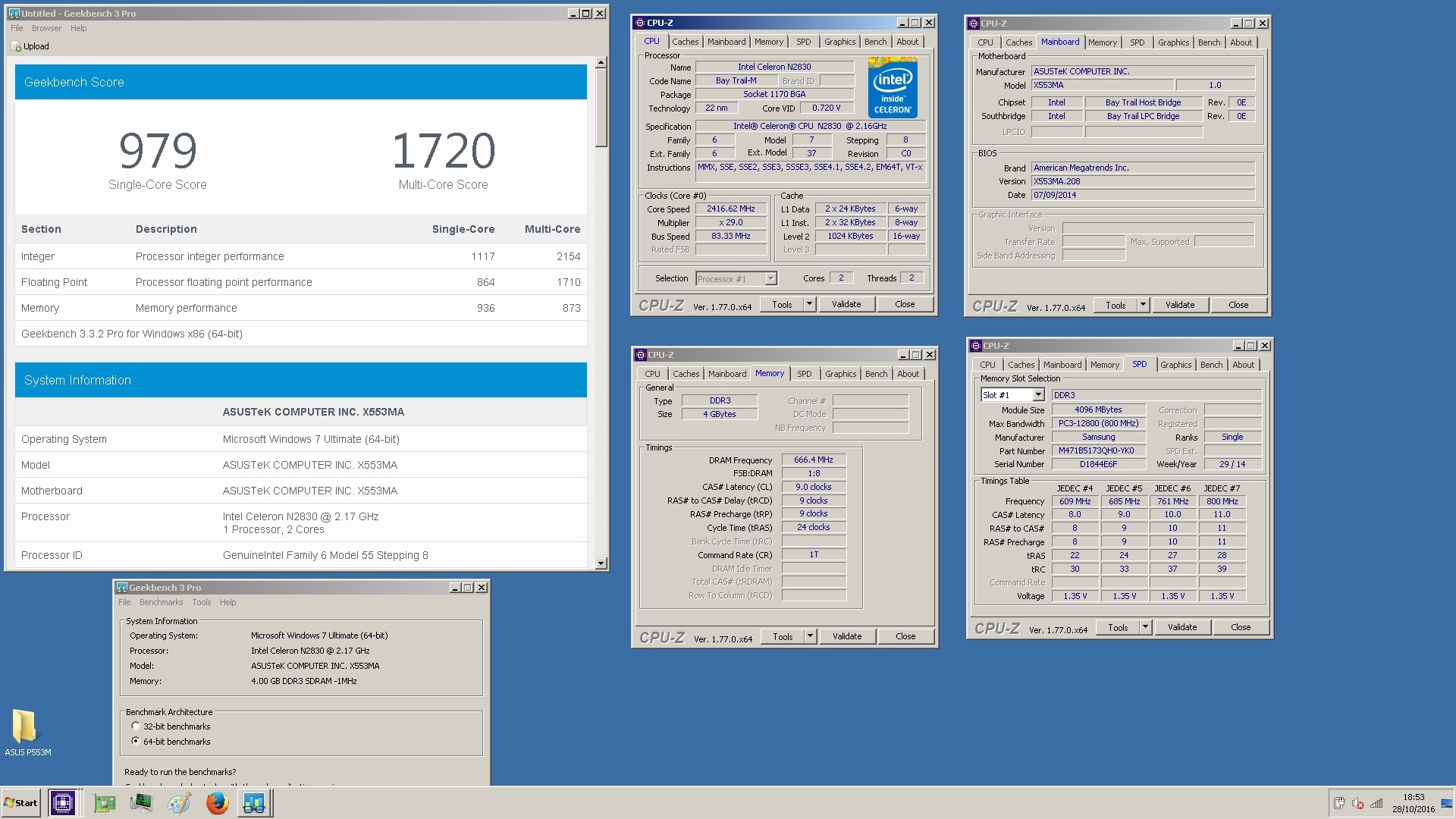
Task: Click the CPU-Z title icon of Memory window
Action: coord(641,355)
